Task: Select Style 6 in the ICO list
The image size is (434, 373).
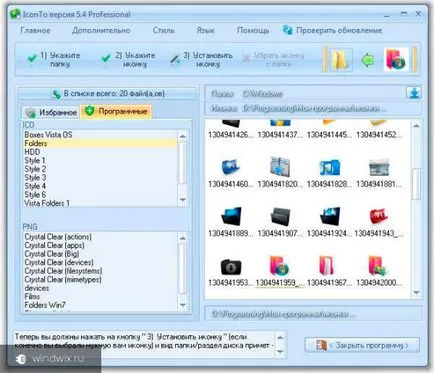Action: [100, 195]
